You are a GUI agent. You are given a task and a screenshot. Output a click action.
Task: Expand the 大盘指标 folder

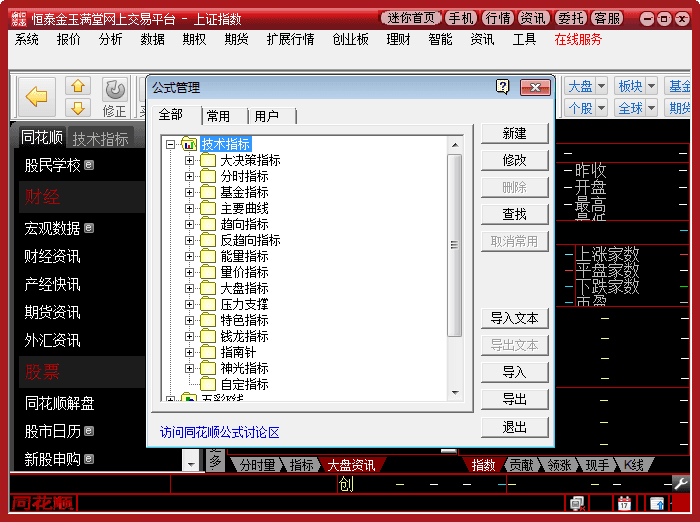pos(189,288)
